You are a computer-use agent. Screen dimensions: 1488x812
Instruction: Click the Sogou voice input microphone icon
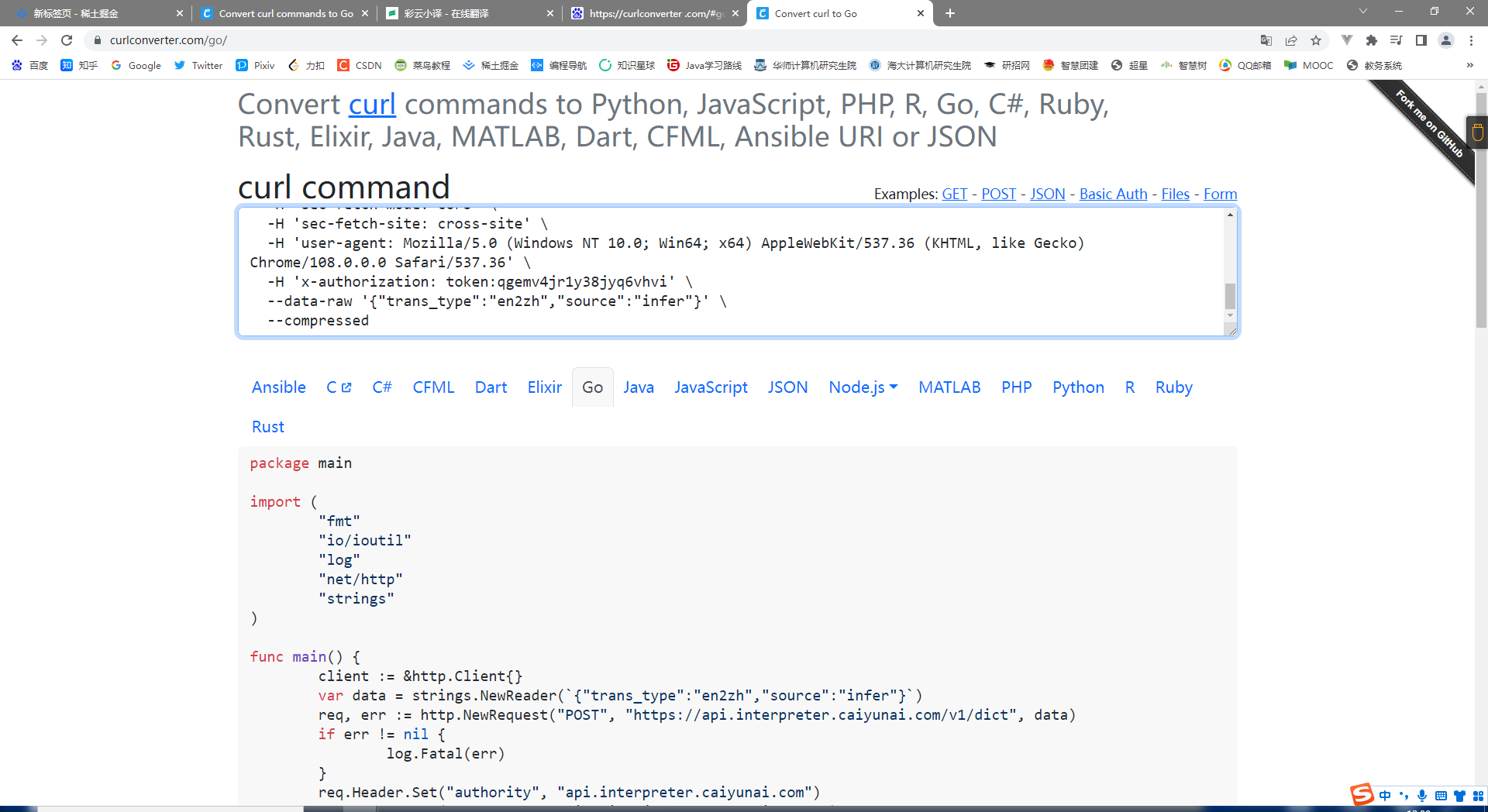click(1421, 796)
